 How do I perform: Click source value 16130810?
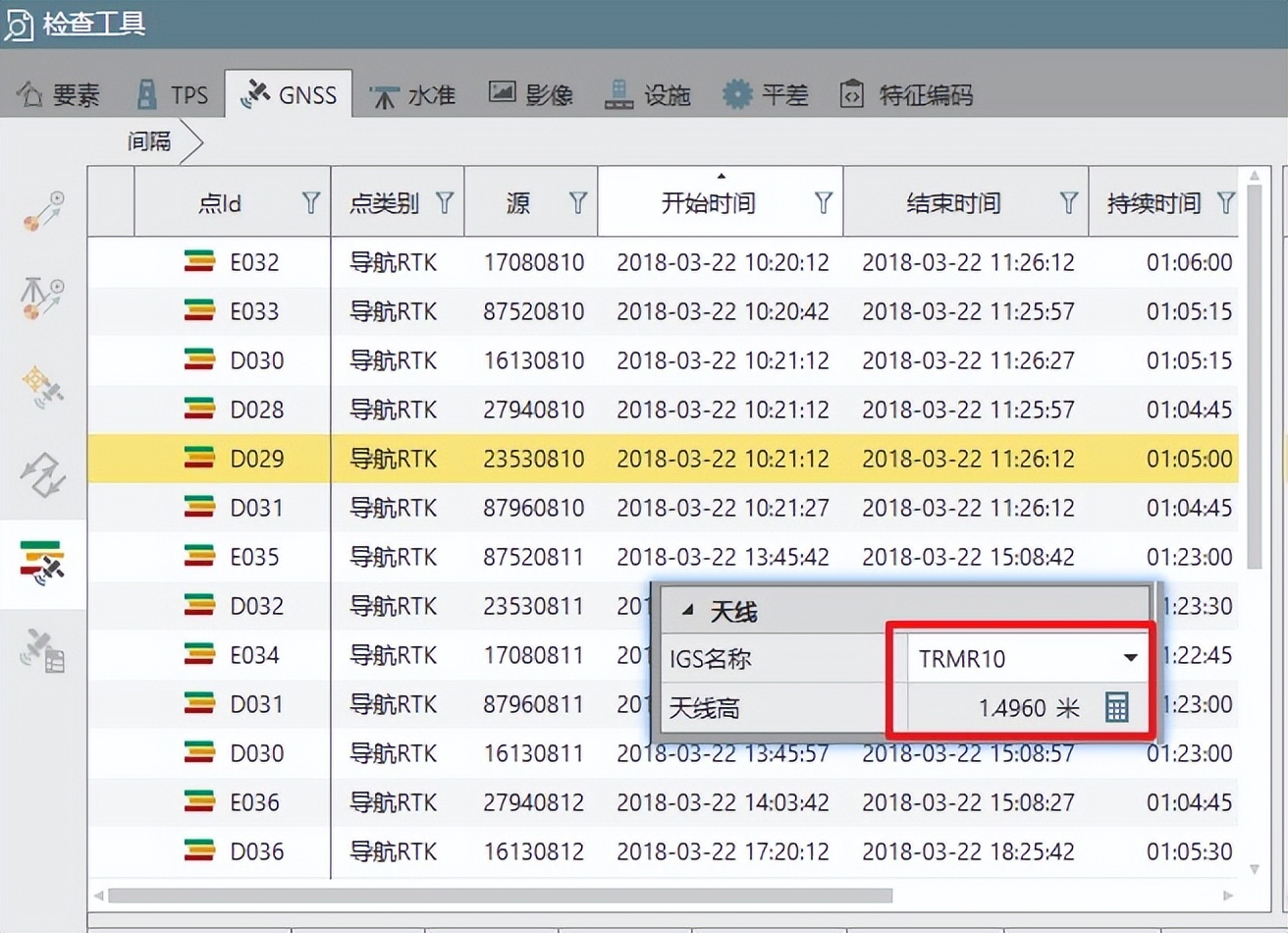[x=533, y=360]
